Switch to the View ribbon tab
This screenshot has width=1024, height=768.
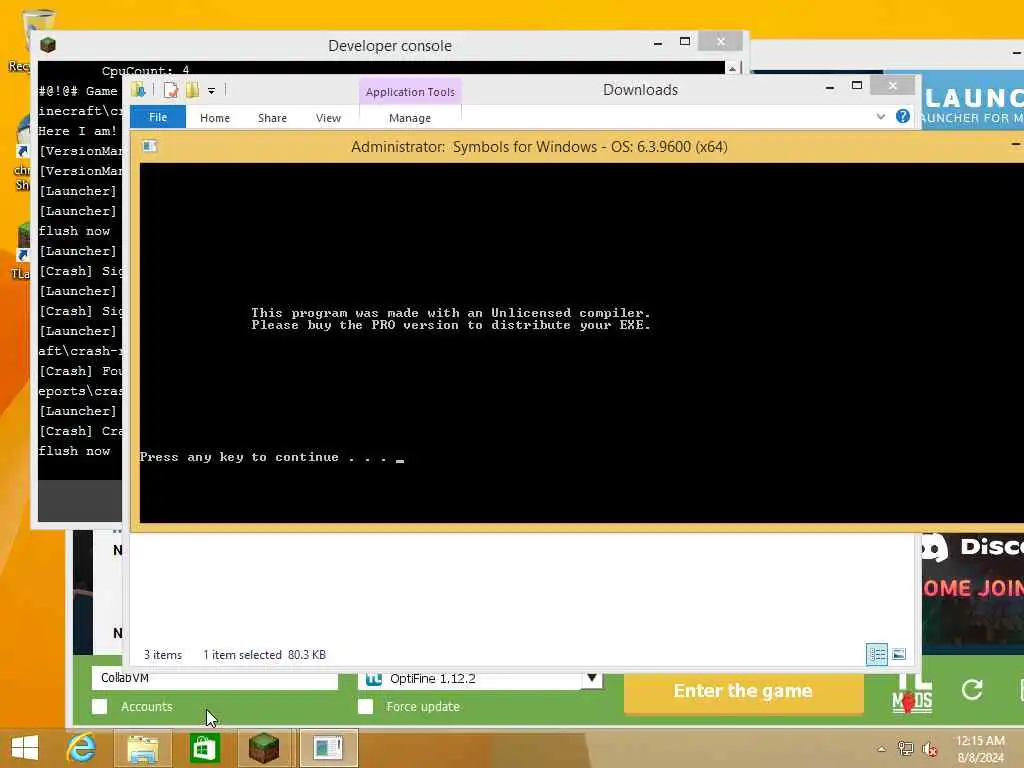[328, 118]
